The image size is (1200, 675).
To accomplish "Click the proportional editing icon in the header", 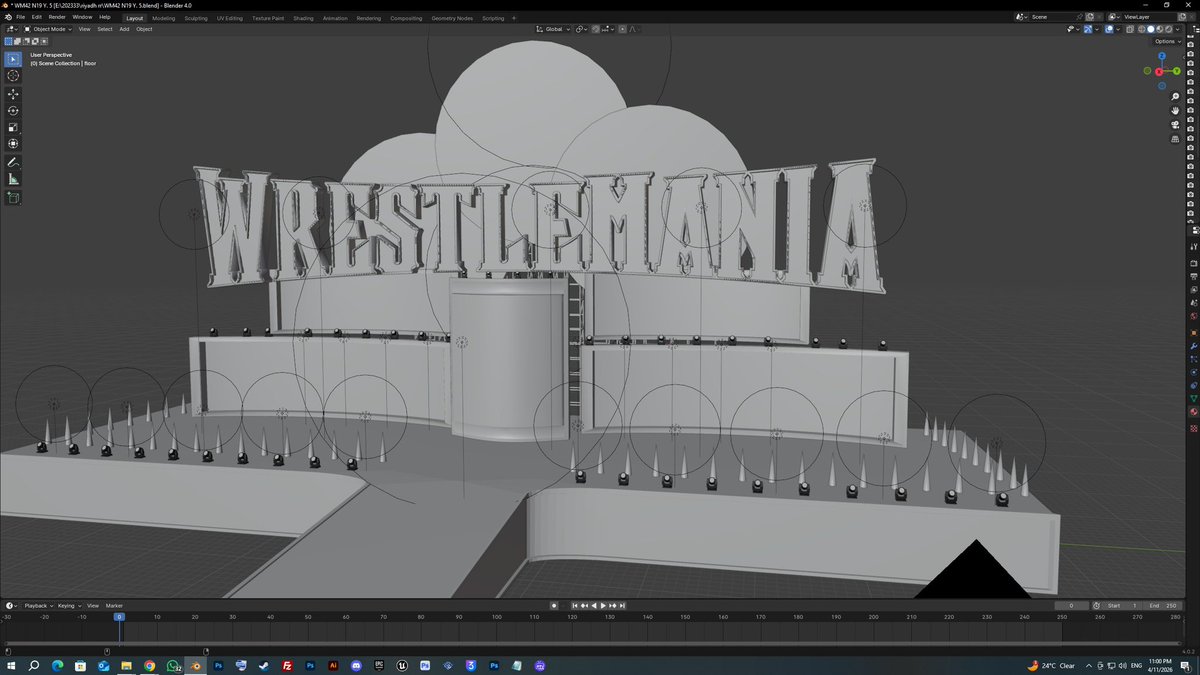I will 622,29.
